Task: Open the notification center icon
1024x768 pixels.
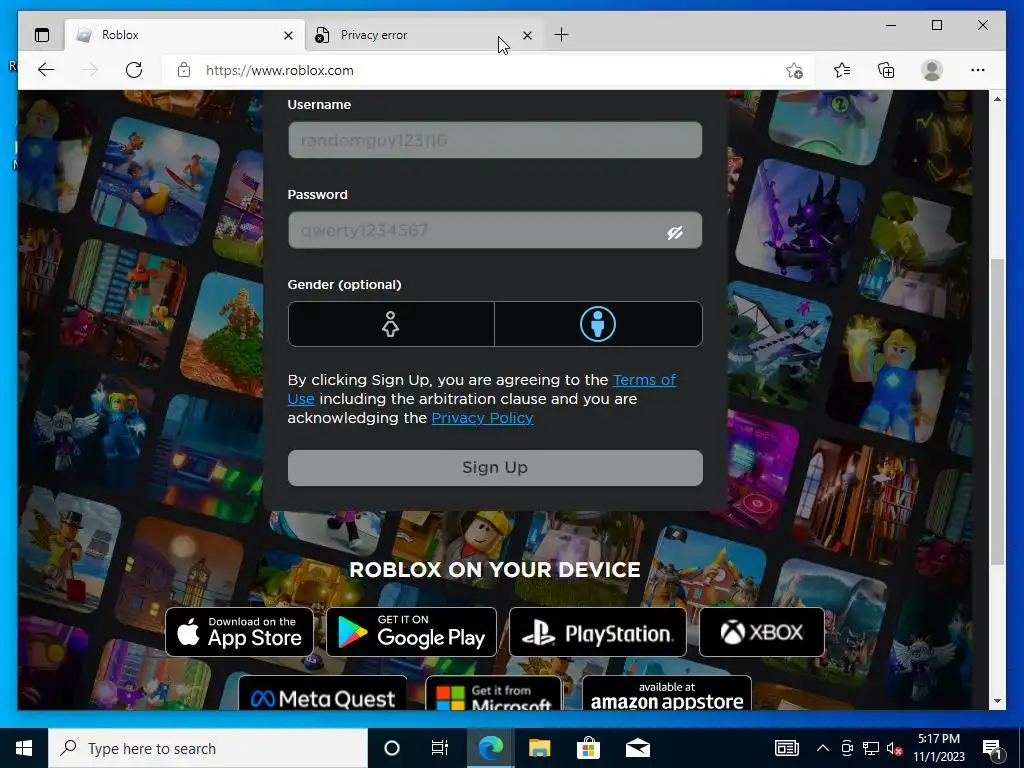Action: [x=992, y=749]
